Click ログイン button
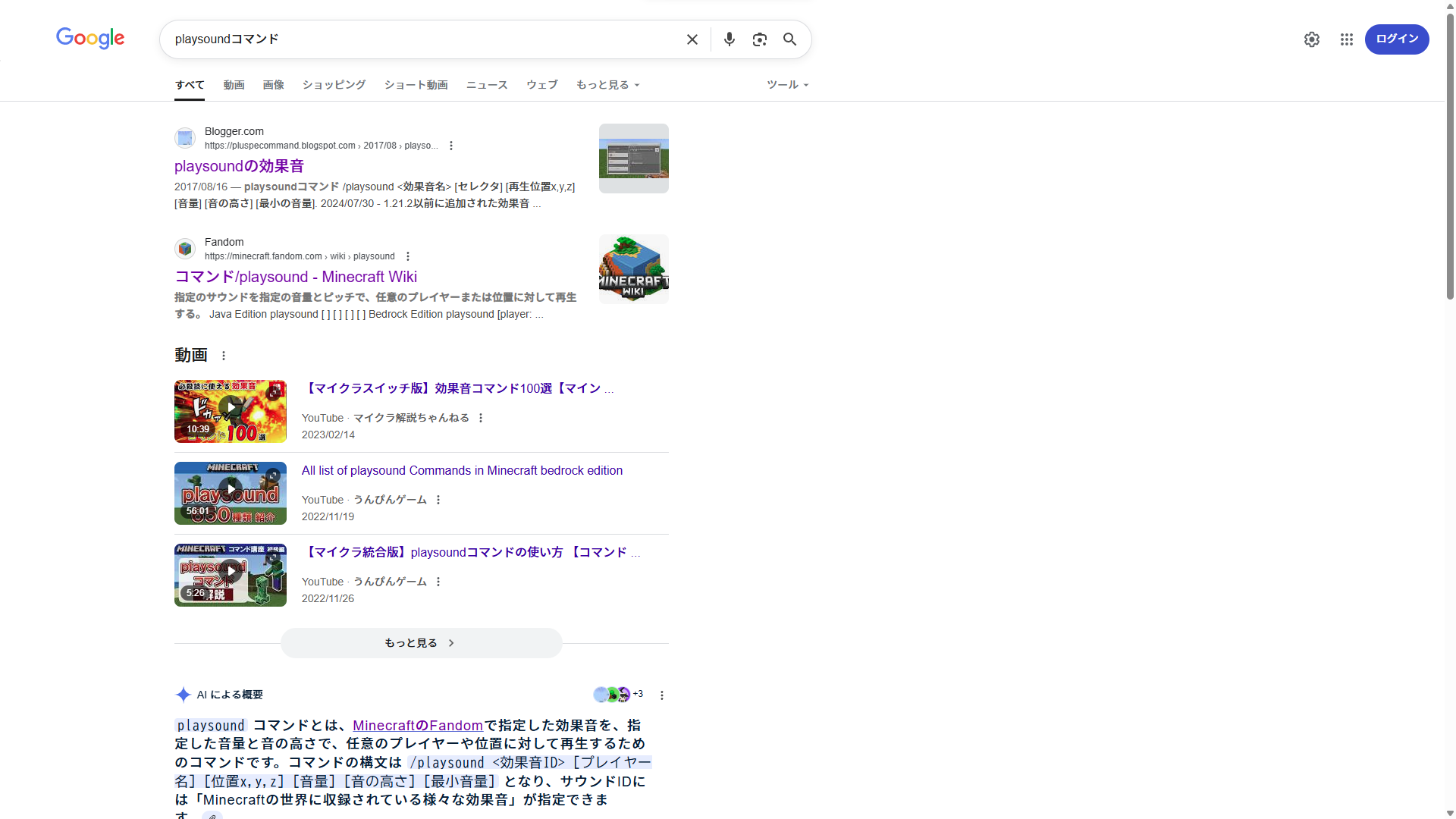Viewport: 1456px width, 819px height. coord(1397,39)
